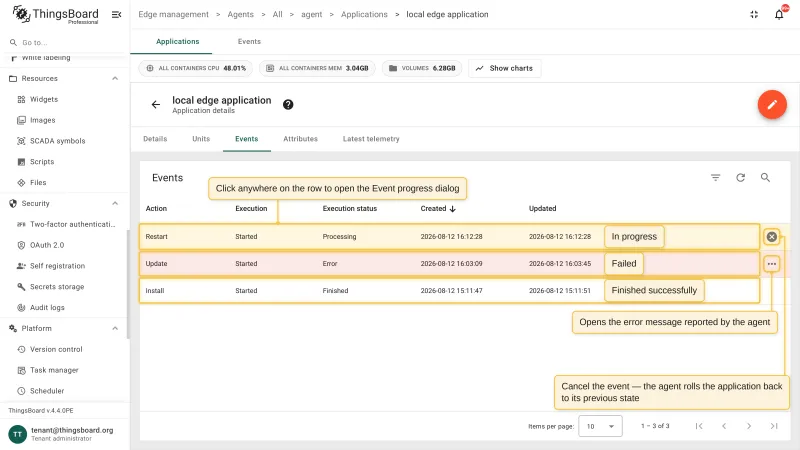Click the Execution status column header
Image resolution: width=800 pixels, height=450 pixels.
tap(349, 209)
